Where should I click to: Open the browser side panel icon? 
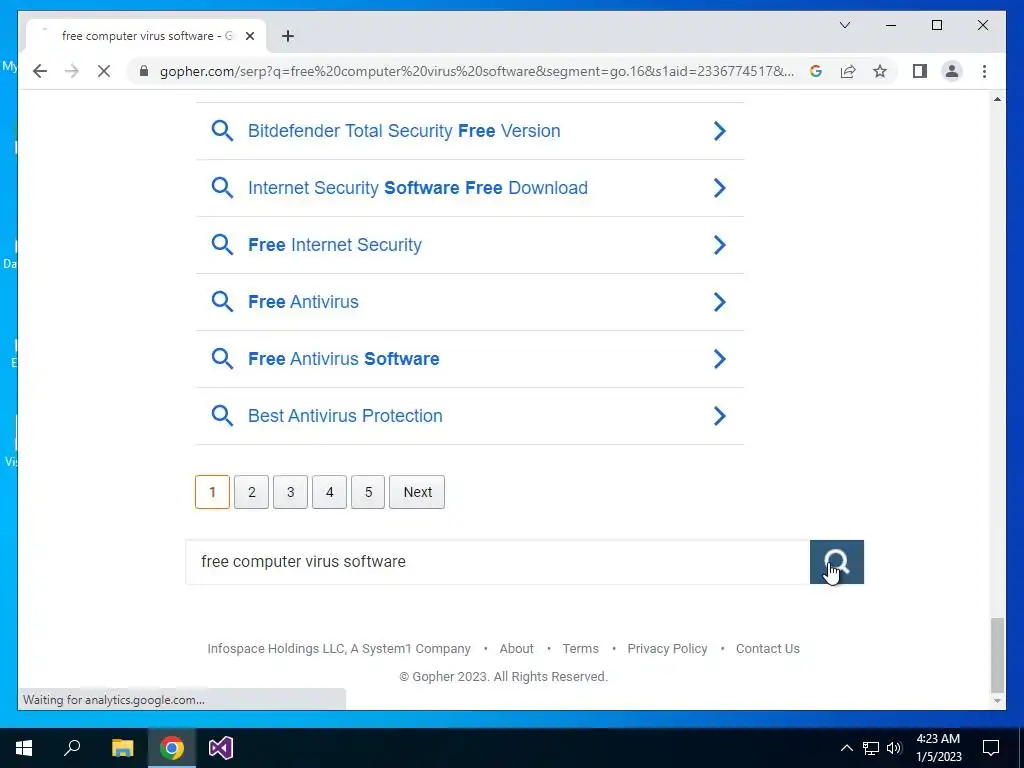[920, 71]
